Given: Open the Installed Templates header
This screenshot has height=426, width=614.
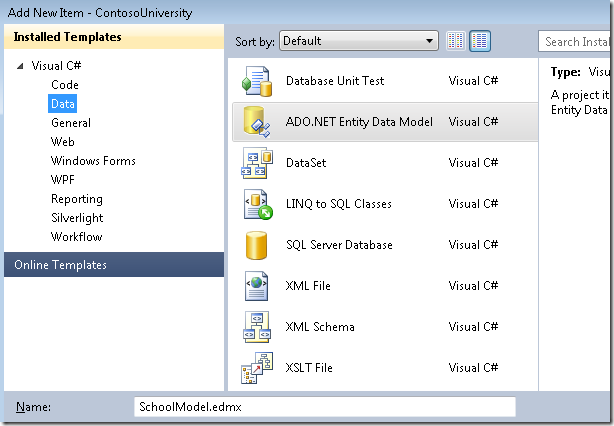Looking at the screenshot, I should point(67,37).
